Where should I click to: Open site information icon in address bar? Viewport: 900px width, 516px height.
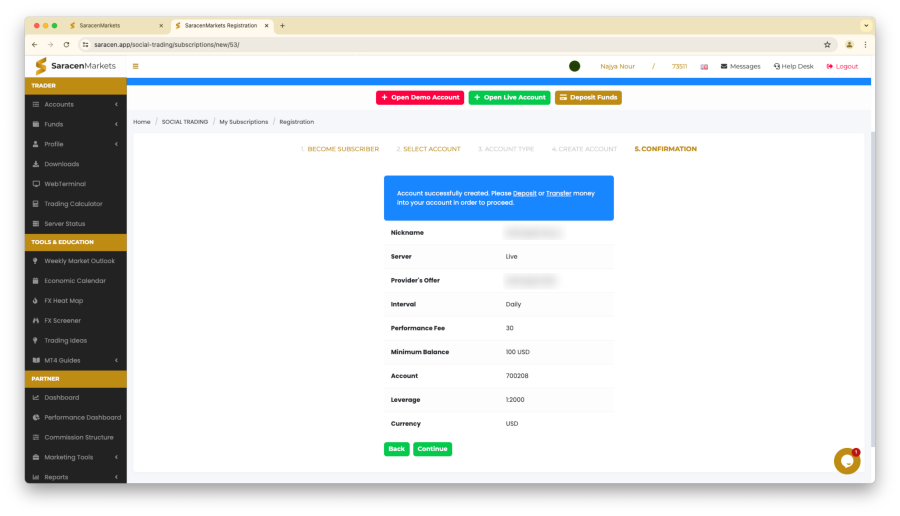[86, 45]
